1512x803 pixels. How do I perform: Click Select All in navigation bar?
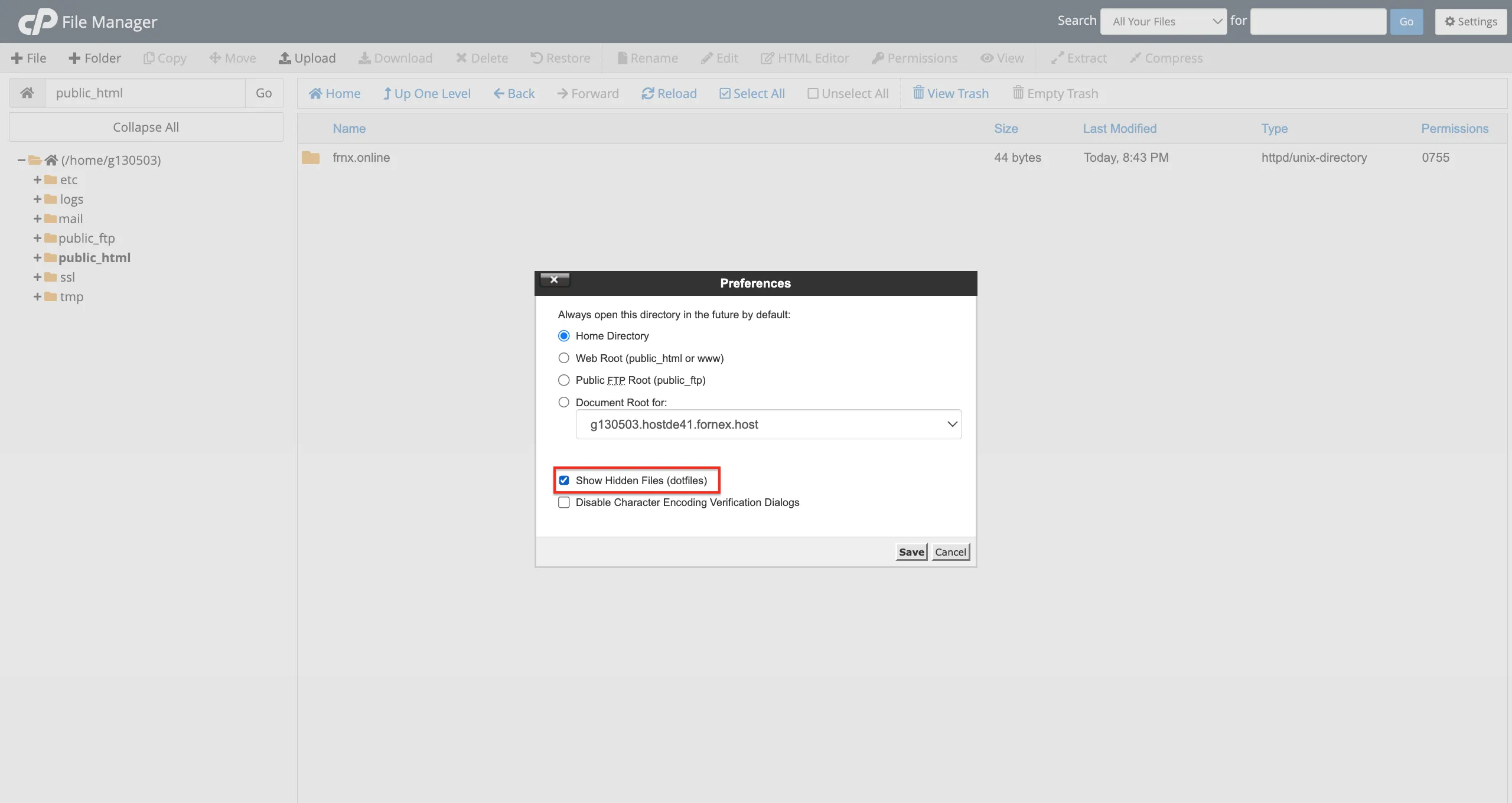click(752, 93)
